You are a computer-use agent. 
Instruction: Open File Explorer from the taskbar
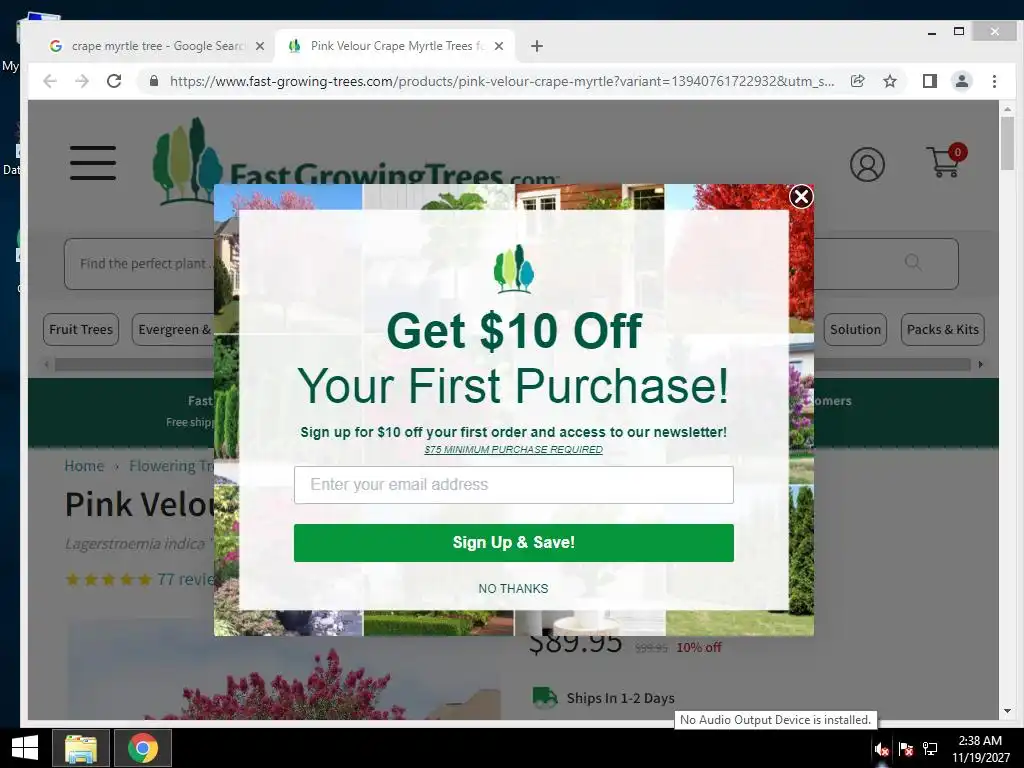(80, 748)
